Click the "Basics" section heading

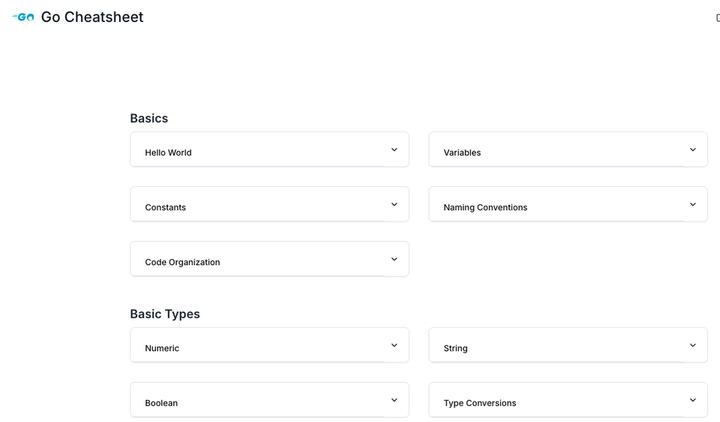(x=149, y=118)
